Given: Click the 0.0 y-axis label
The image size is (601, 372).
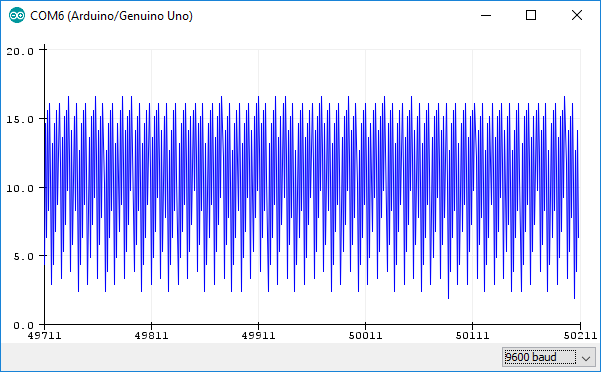Looking at the screenshot, I should 24,325.
